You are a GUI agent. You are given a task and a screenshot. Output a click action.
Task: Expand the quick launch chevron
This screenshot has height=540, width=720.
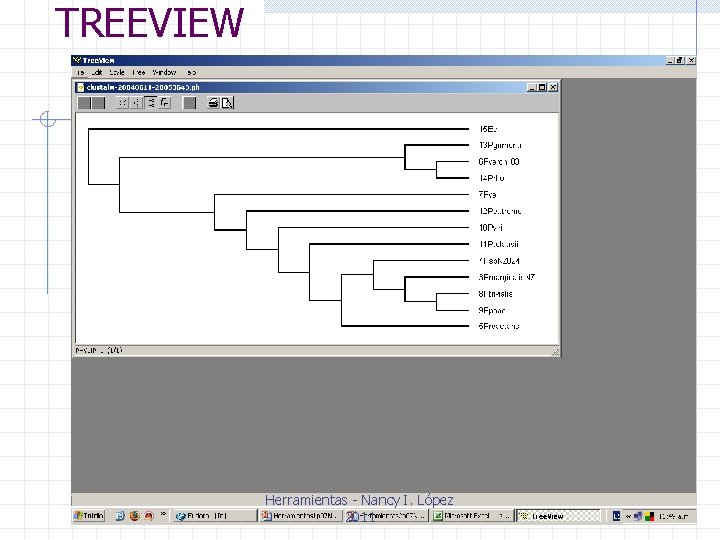pyautogui.click(x=163, y=514)
